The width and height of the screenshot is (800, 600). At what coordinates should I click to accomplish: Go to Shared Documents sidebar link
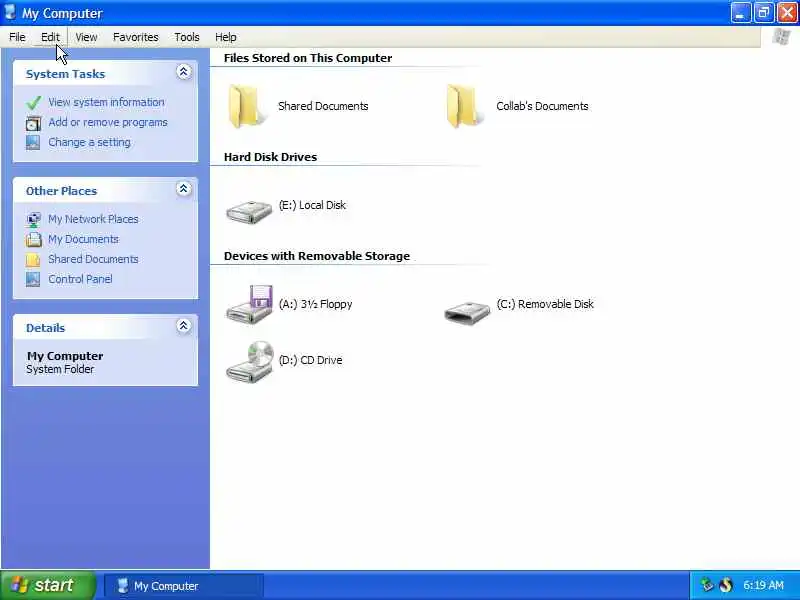coord(93,259)
